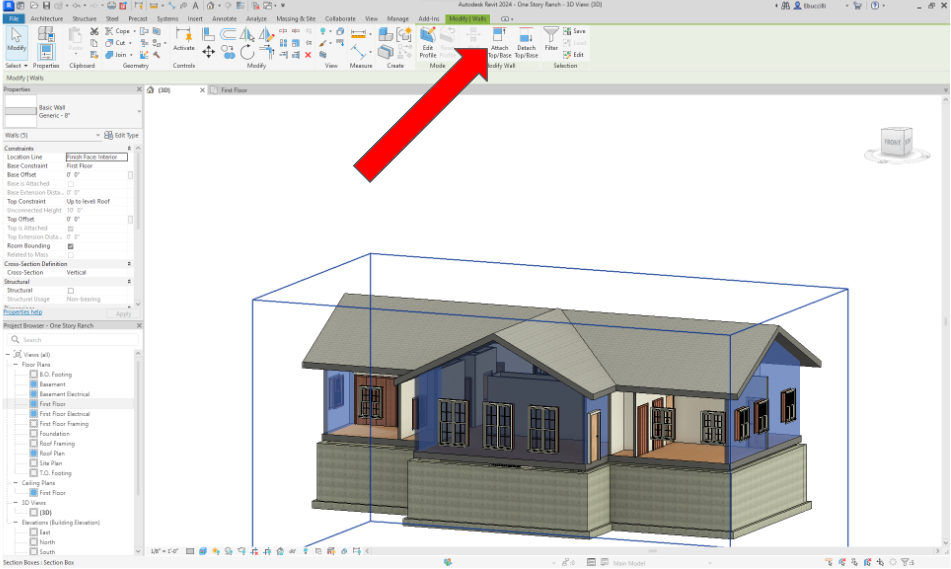The height and width of the screenshot is (569, 951).
Task: Click the Edit Type button
Action: click(121, 135)
